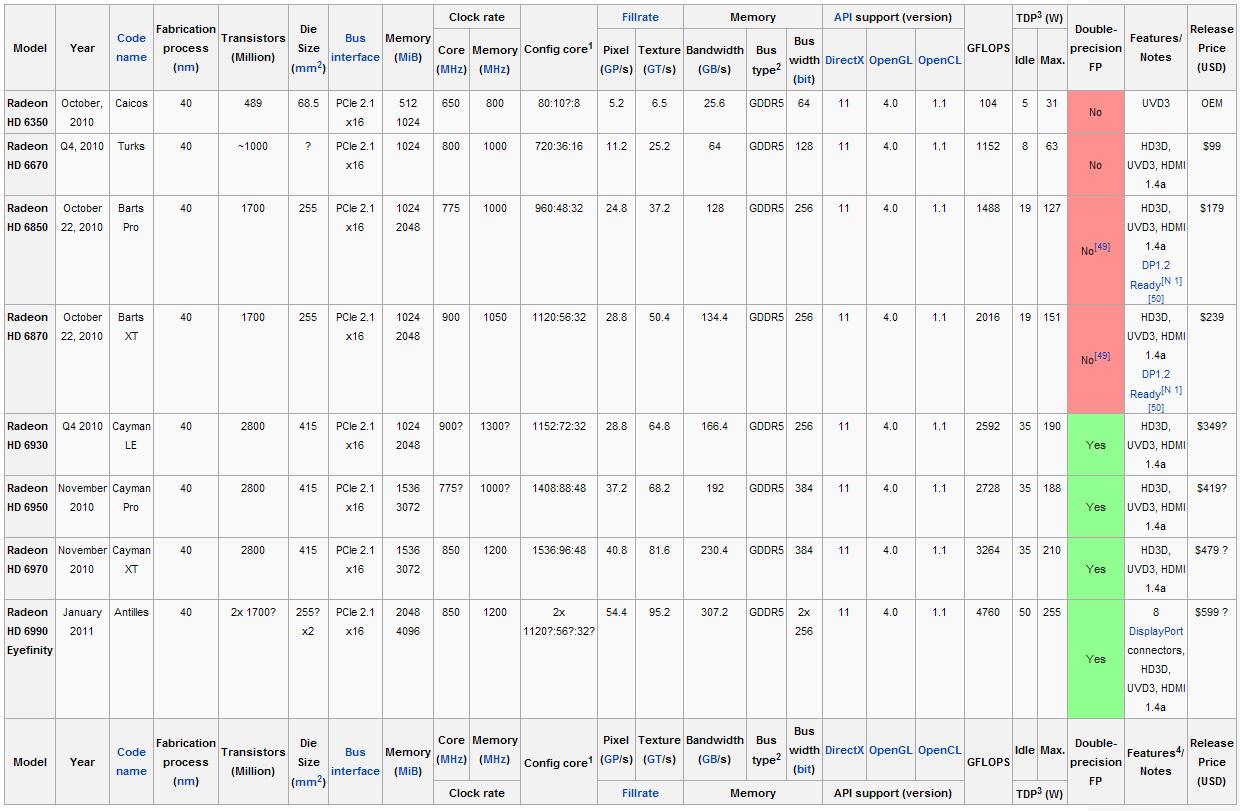
Task: Open the OpenGL link in top header
Action: point(890,60)
